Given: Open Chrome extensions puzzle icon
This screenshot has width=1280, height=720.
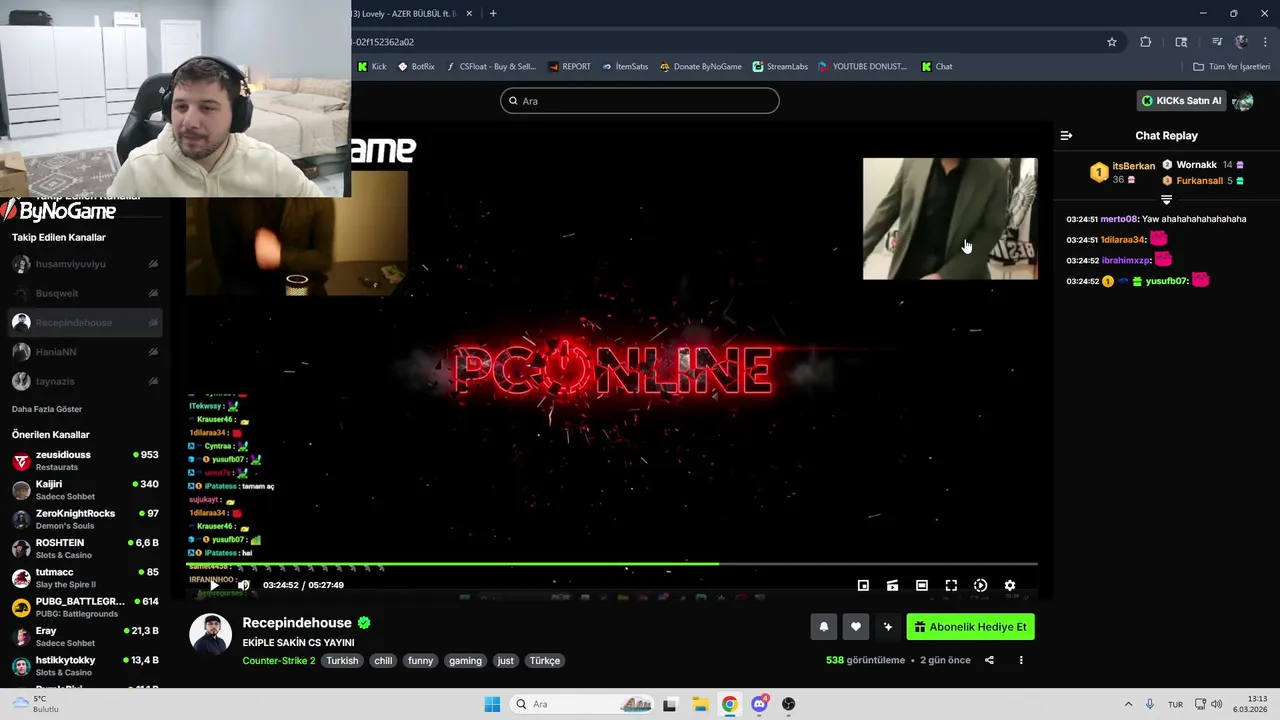Looking at the screenshot, I should (1145, 42).
